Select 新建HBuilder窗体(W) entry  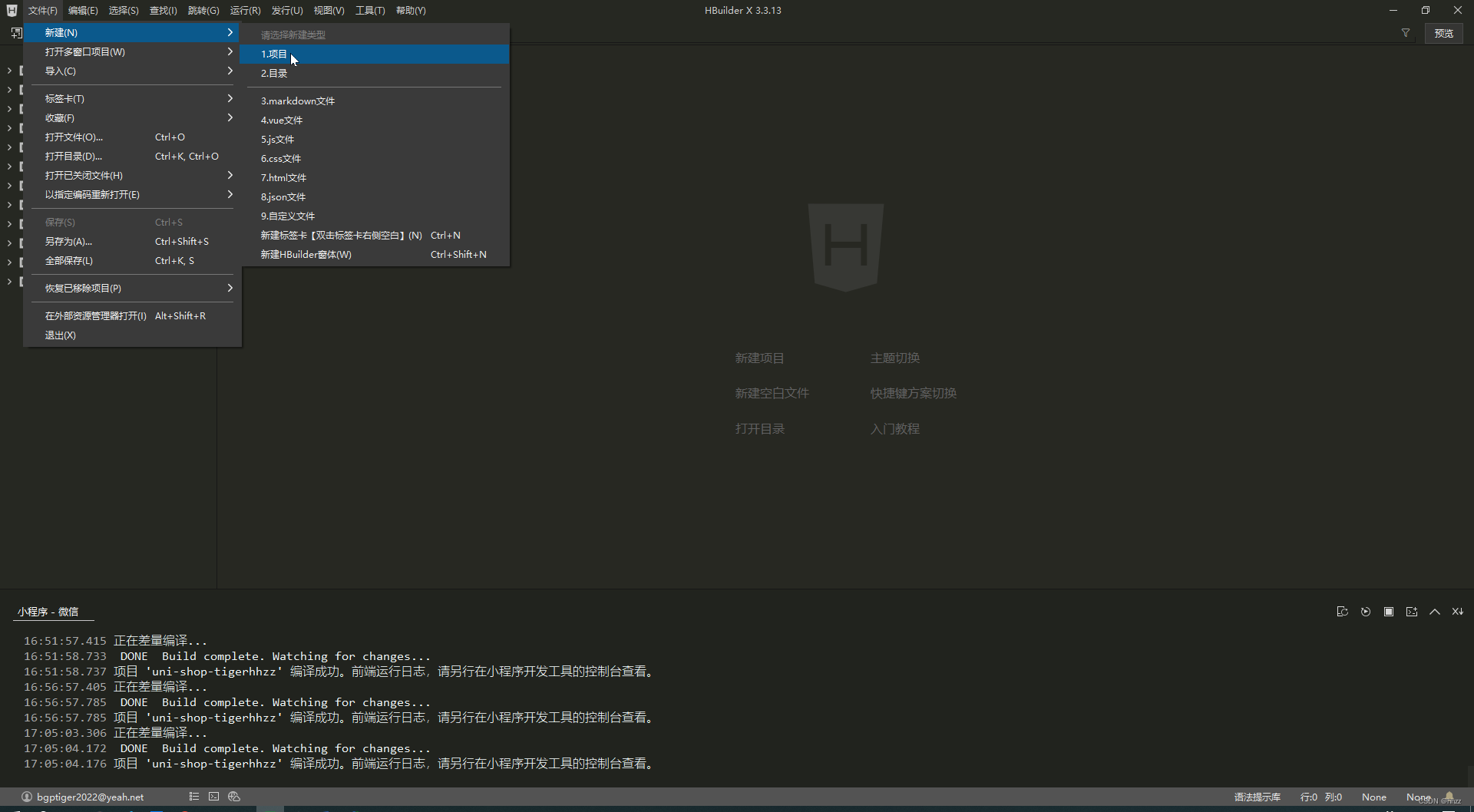point(375,254)
